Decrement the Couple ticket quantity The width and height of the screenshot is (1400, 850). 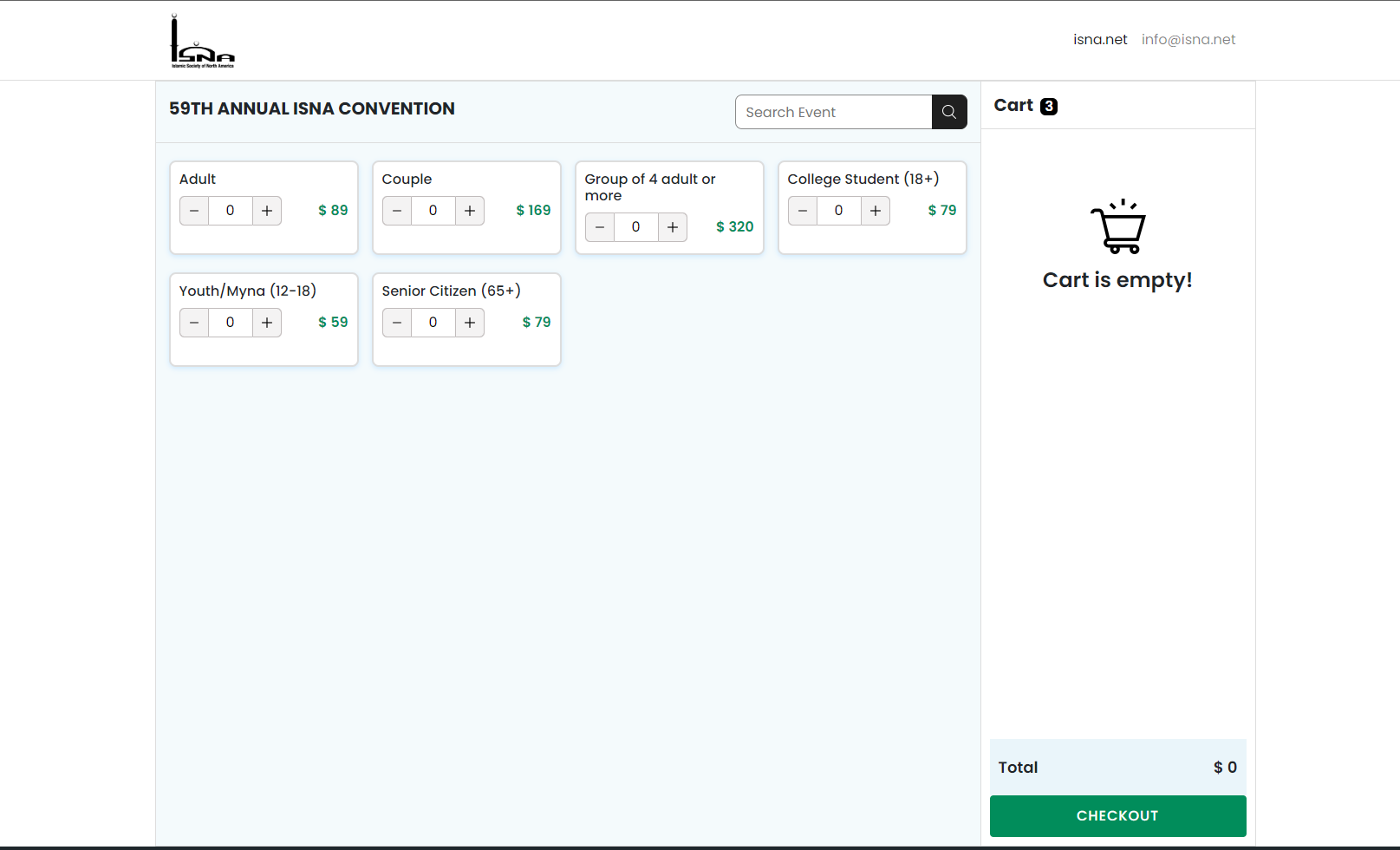tap(396, 210)
